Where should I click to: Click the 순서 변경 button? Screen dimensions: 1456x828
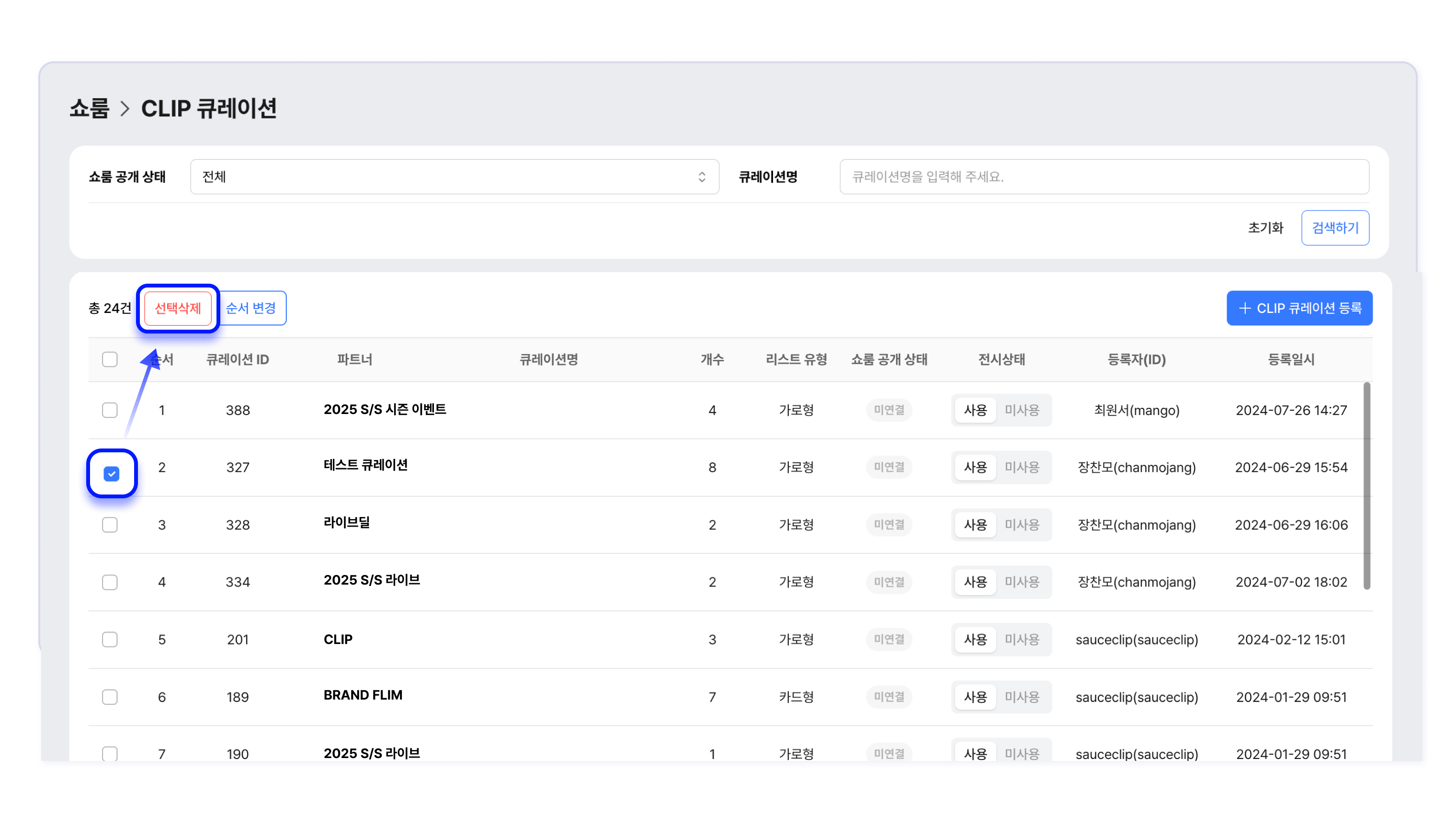[x=250, y=308]
